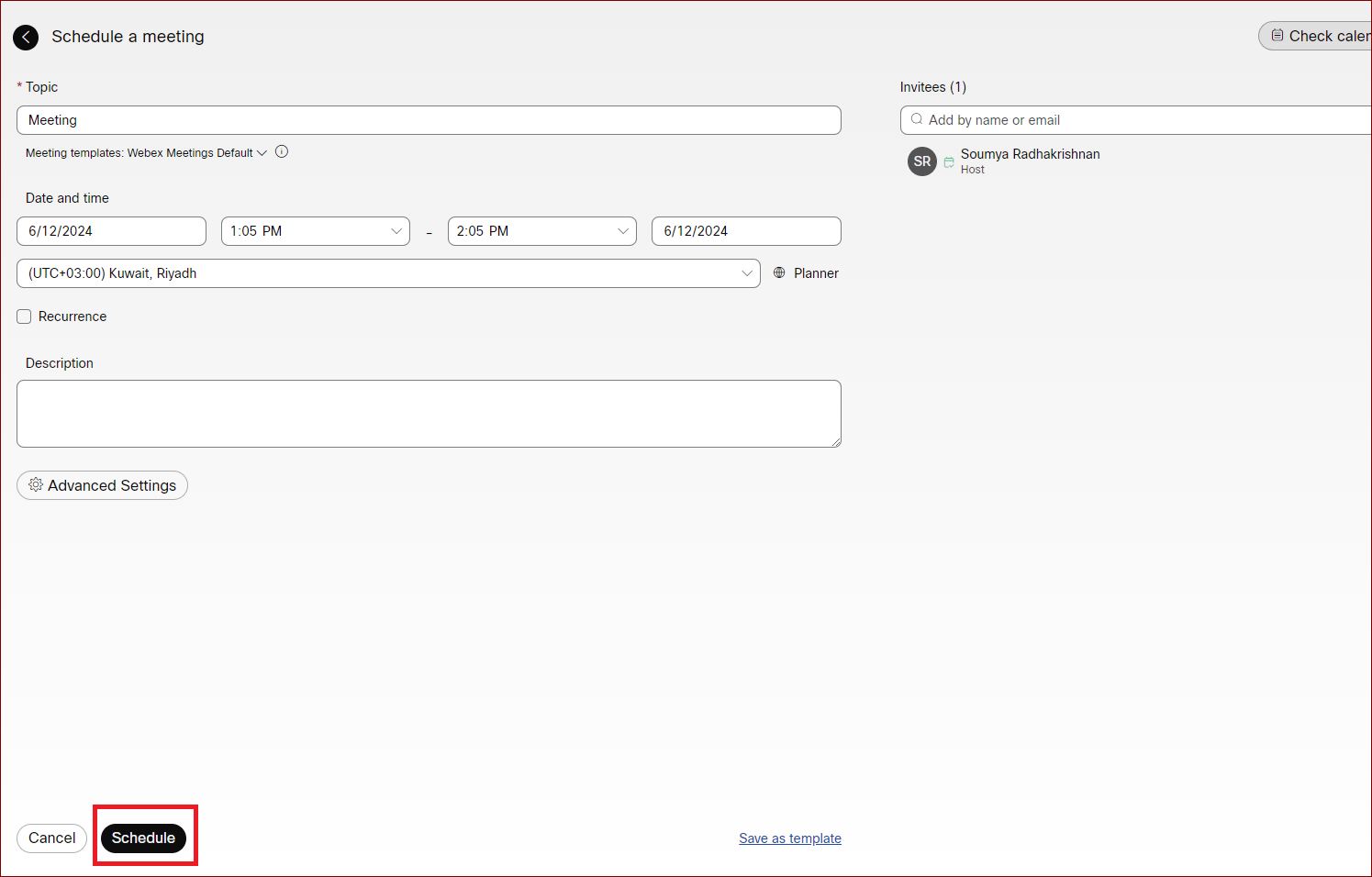1372x877 pixels.
Task: Click the back arrow beside Schedule a meeting
Action: (x=26, y=38)
